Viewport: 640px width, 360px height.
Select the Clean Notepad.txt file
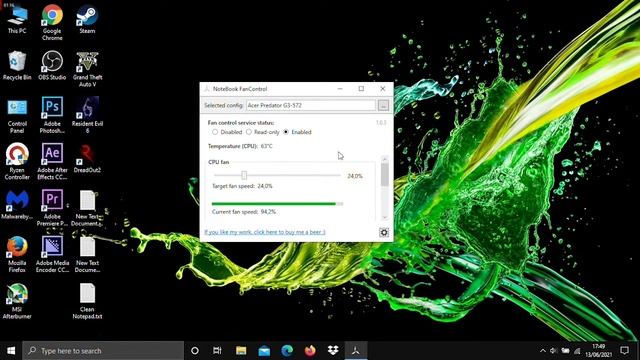point(87,301)
